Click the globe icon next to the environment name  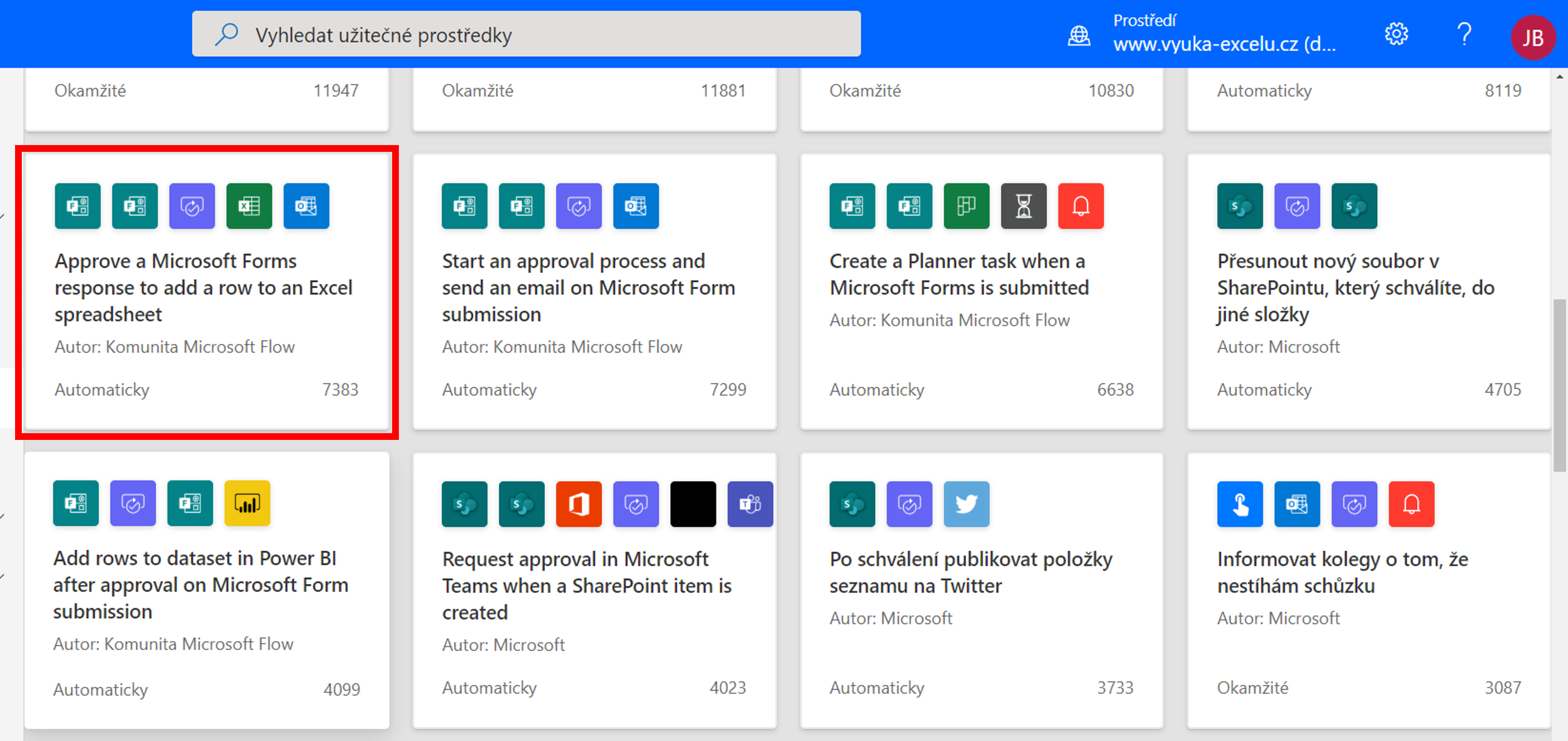tap(1080, 35)
